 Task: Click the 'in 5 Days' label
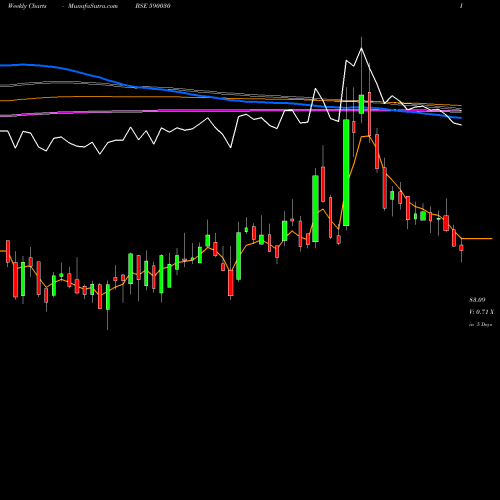pyautogui.click(x=480, y=324)
